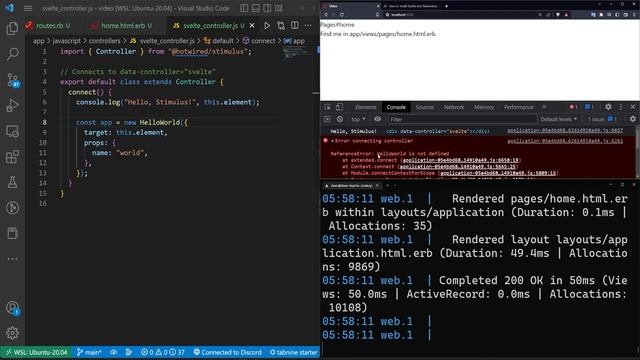The height and width of the screenshot is (360, 640).
Task: Open DevTools settings gear in tab bar
Action: (608, 107)
